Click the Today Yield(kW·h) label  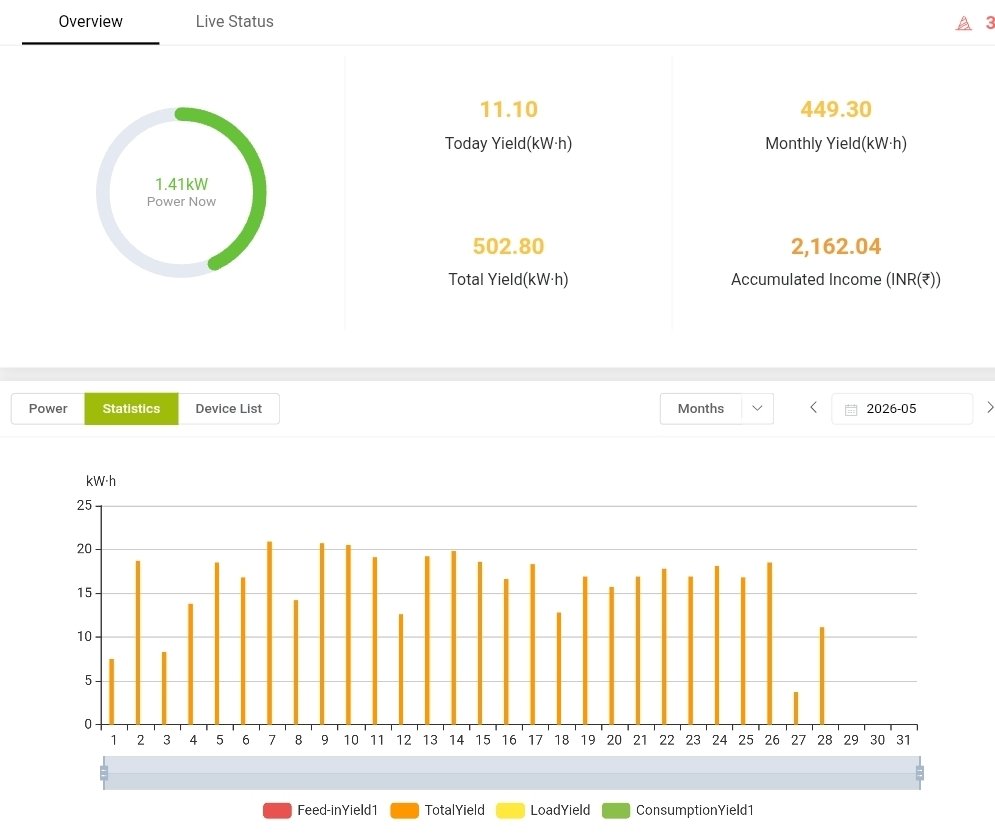tap(508, 143)
